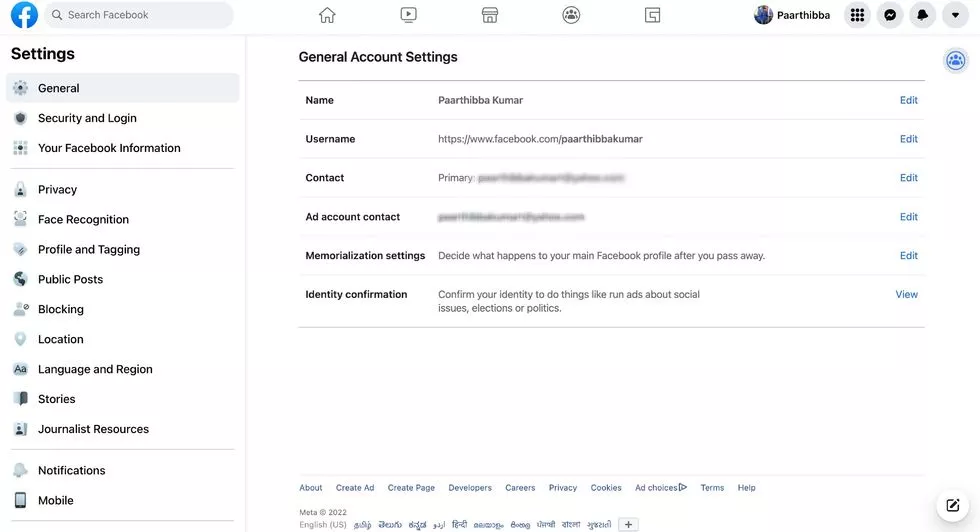This screenshot has width=980, height=532.
Task: Click the Careers footer link
Action: pyautogui.click(x=520, y=488)
